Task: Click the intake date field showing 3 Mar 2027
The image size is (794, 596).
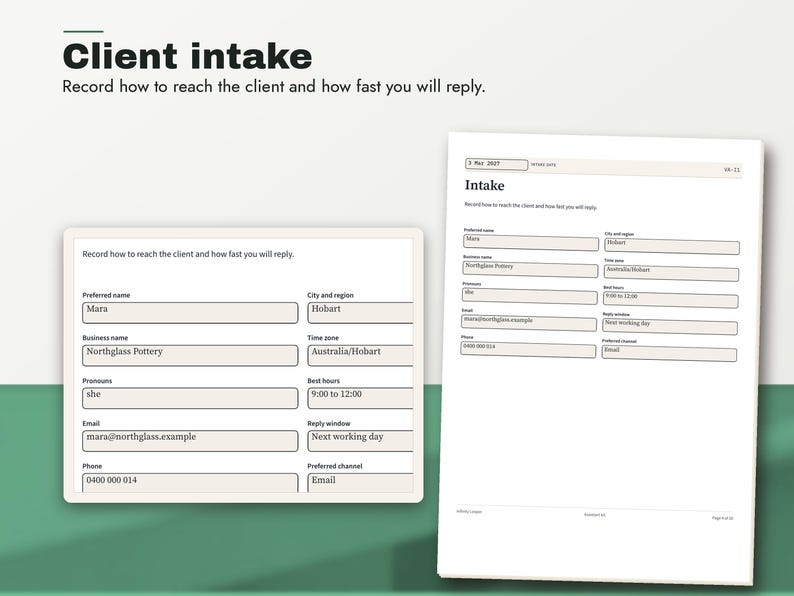Action: [497, 164]
